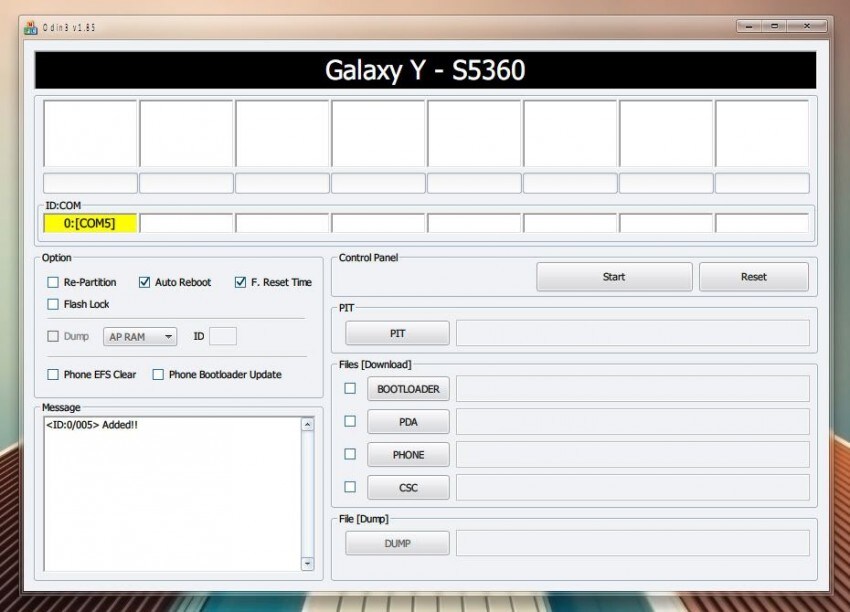Viewport: 850px width, 612px height.
Task: Tick the checkbox beside PHONE button
Action: tap(350, 454)
